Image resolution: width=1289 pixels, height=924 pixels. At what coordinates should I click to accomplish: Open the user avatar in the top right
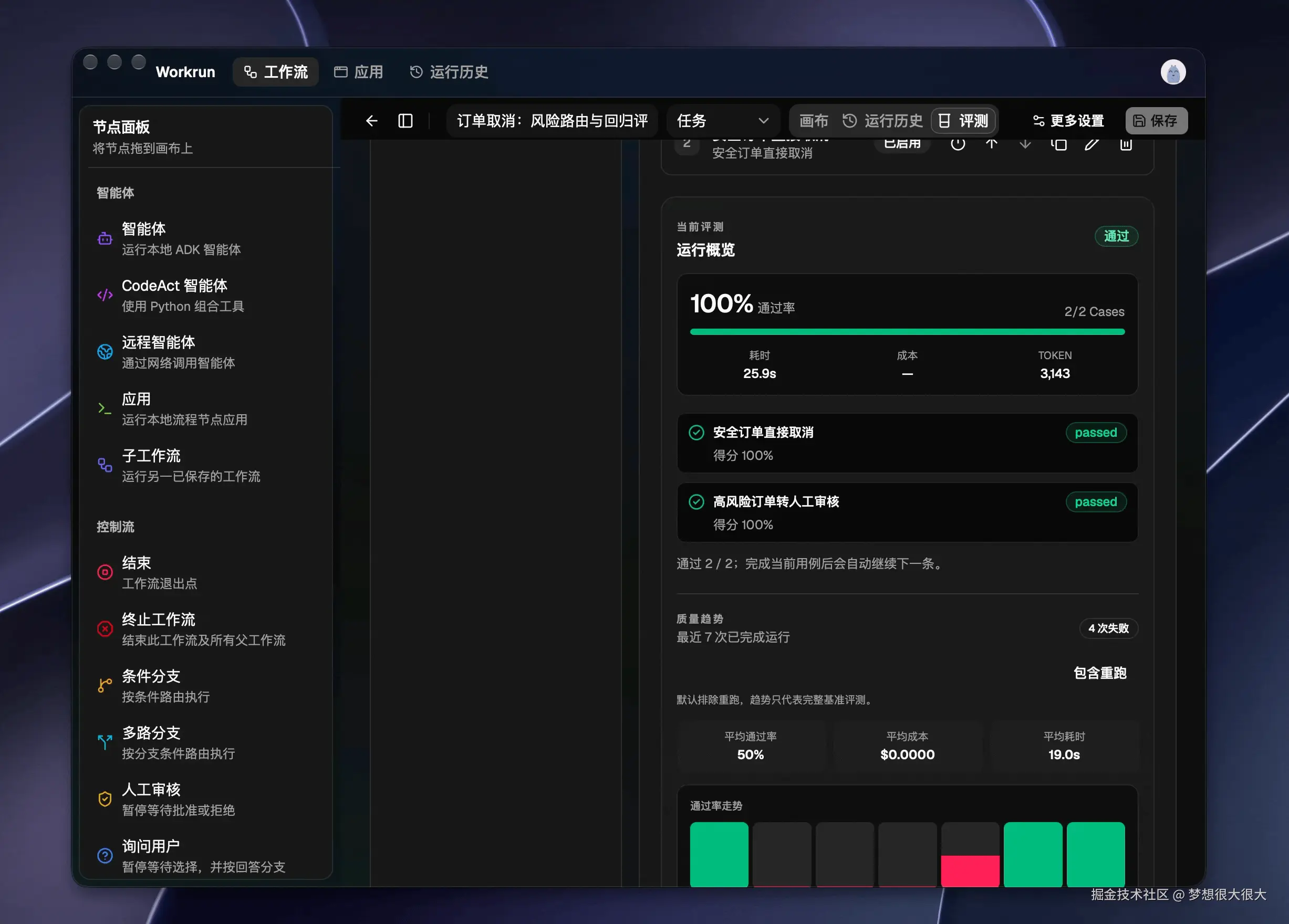coord(1172,72)
